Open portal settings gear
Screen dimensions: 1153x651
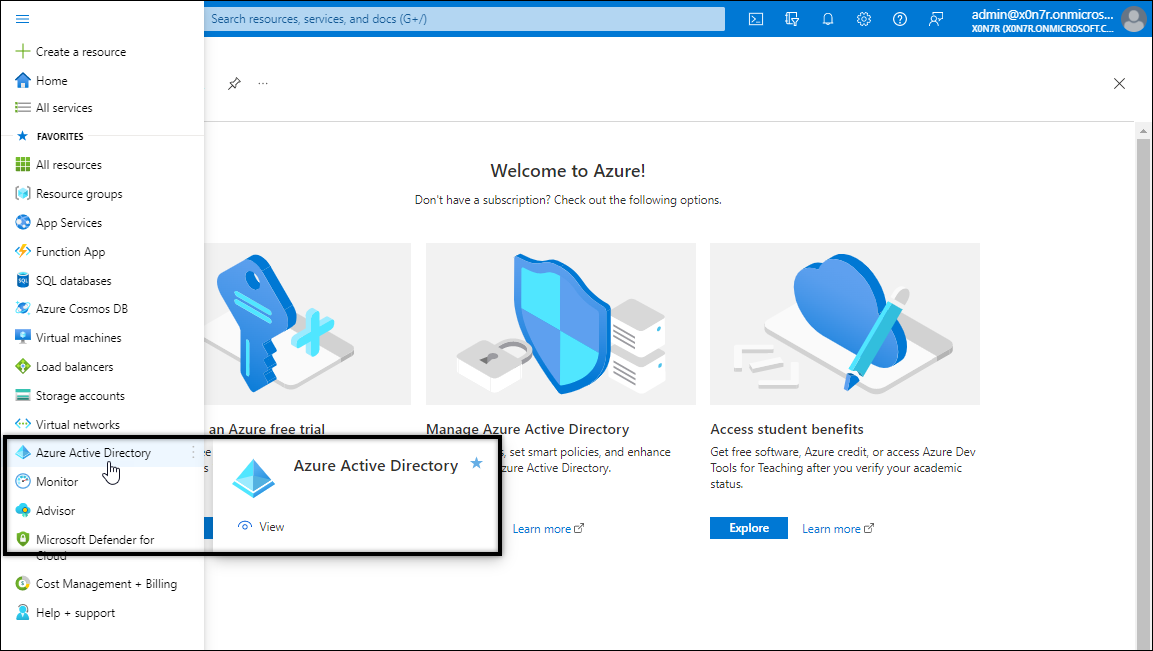point(864,19)
